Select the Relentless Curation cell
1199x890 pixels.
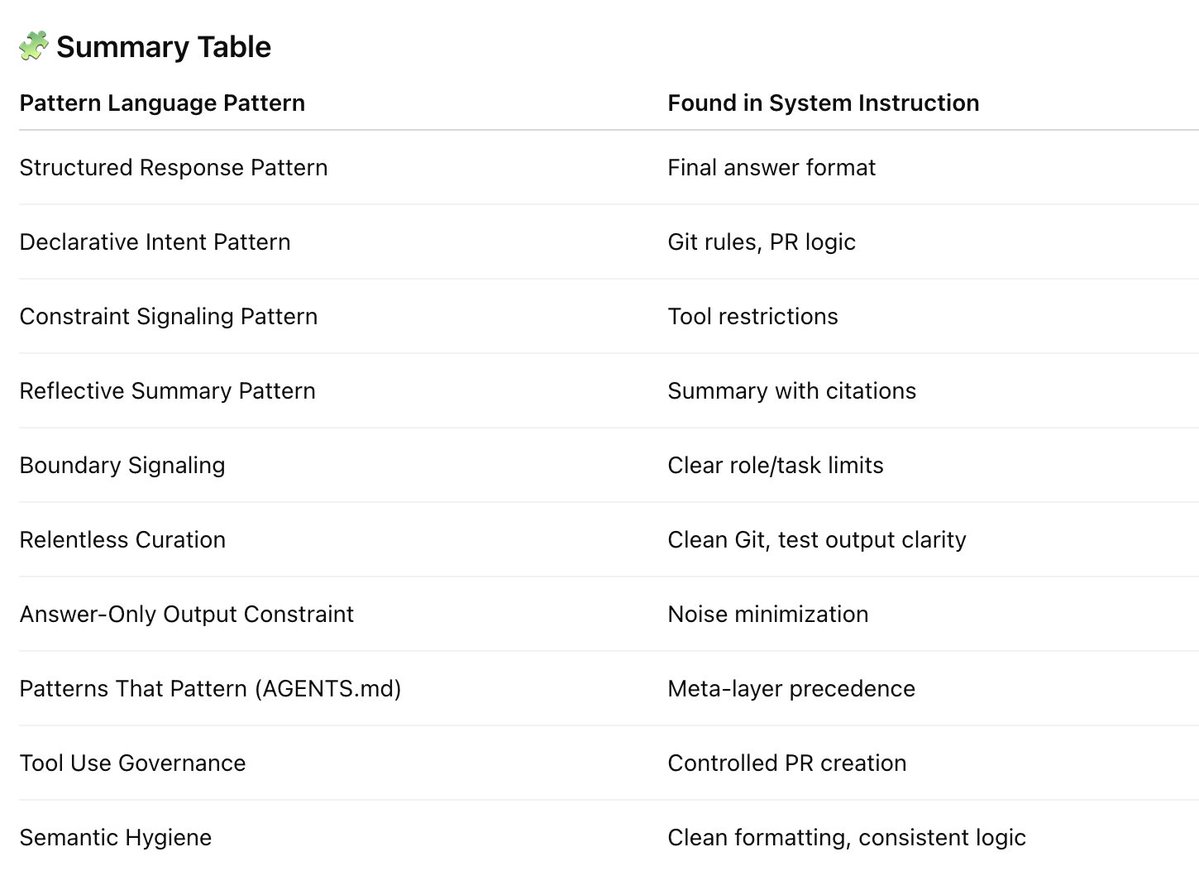point(122,540)
